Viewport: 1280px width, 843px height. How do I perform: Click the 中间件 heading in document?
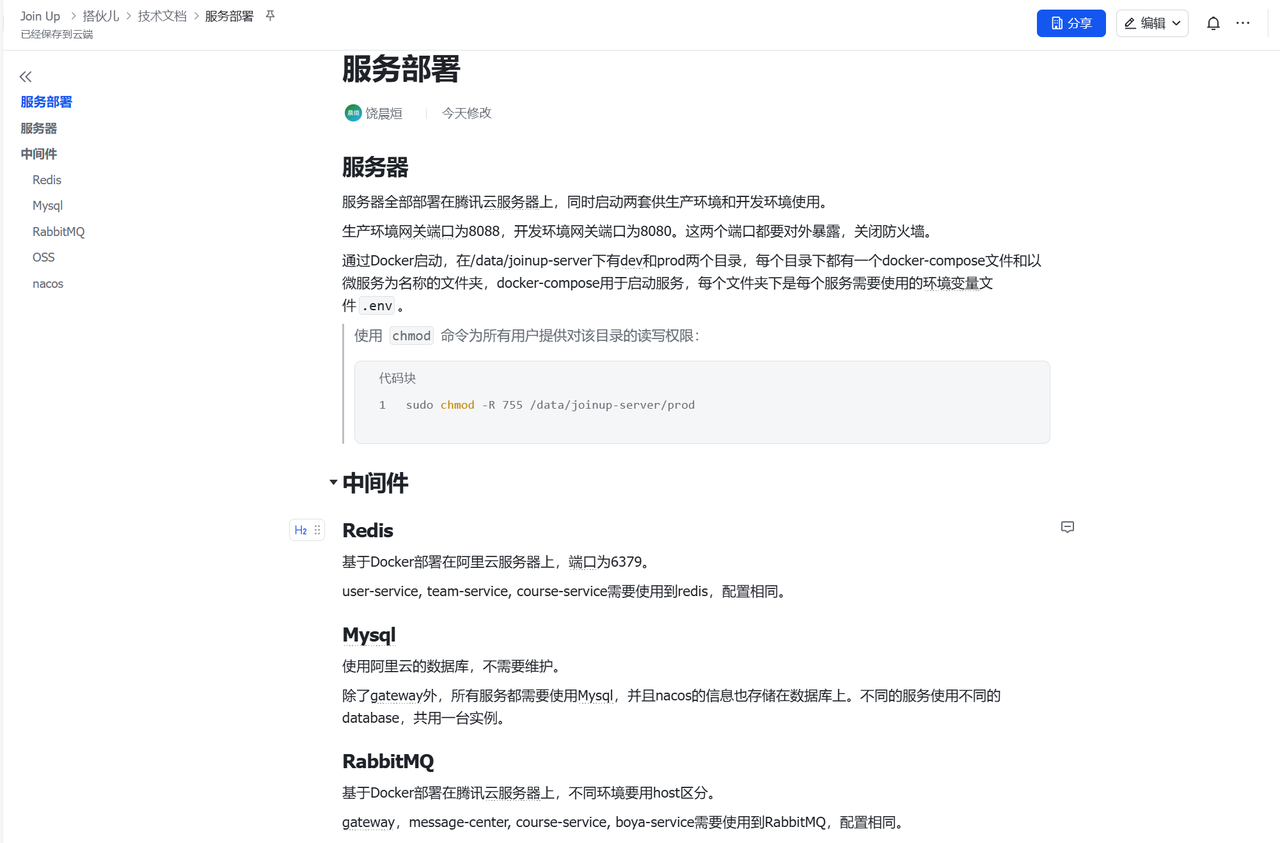coord(375,483)
